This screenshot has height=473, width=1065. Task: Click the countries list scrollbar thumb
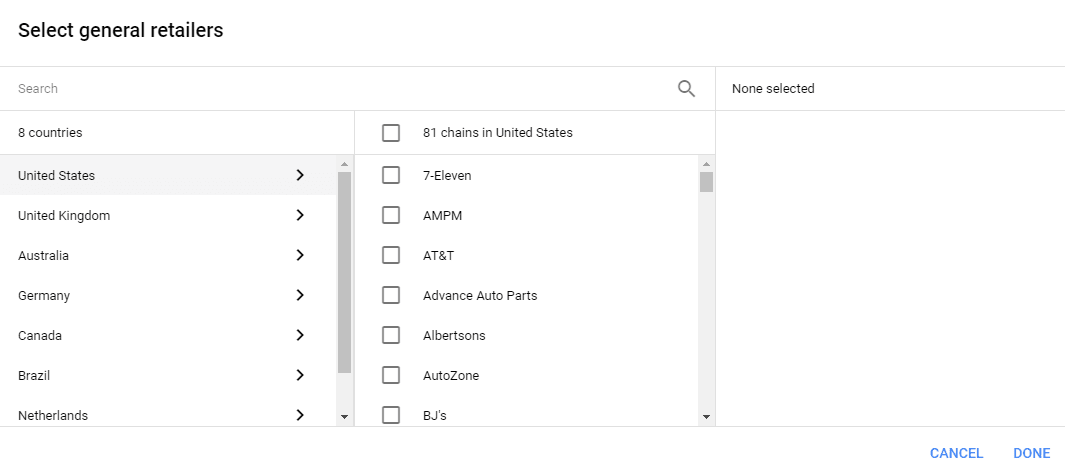tap(344, 273)
